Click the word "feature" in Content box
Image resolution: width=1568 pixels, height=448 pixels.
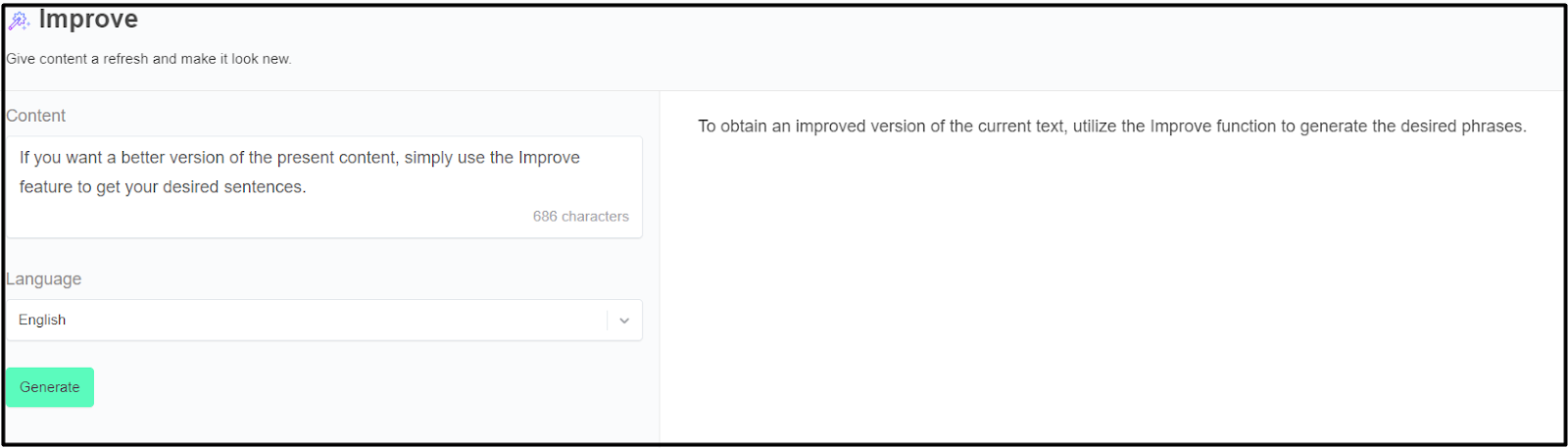click(x=46, y=187)
